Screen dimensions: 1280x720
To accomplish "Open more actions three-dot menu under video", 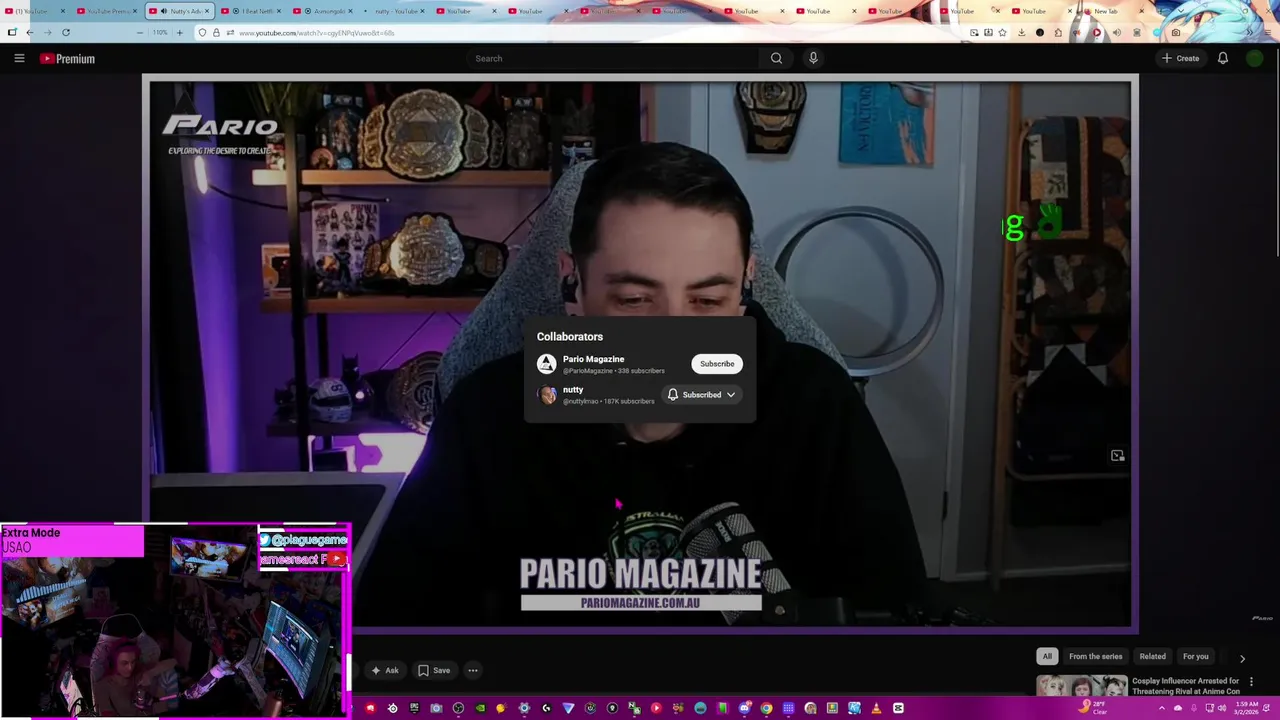I will coord(473,670).
